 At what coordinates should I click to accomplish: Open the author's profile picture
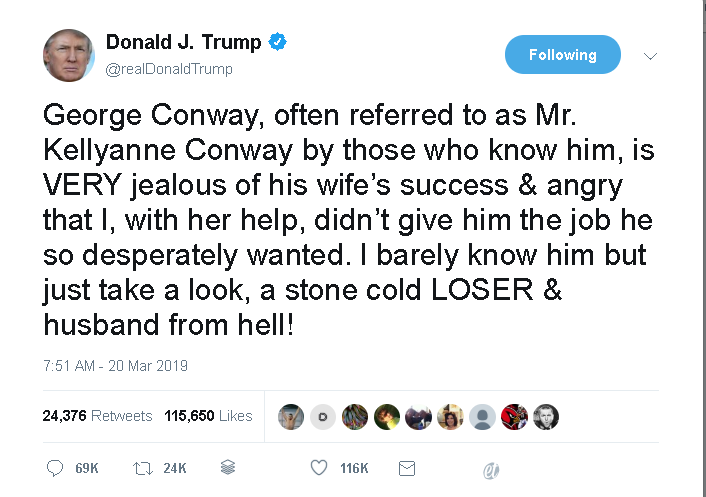[x=69, y=55]
